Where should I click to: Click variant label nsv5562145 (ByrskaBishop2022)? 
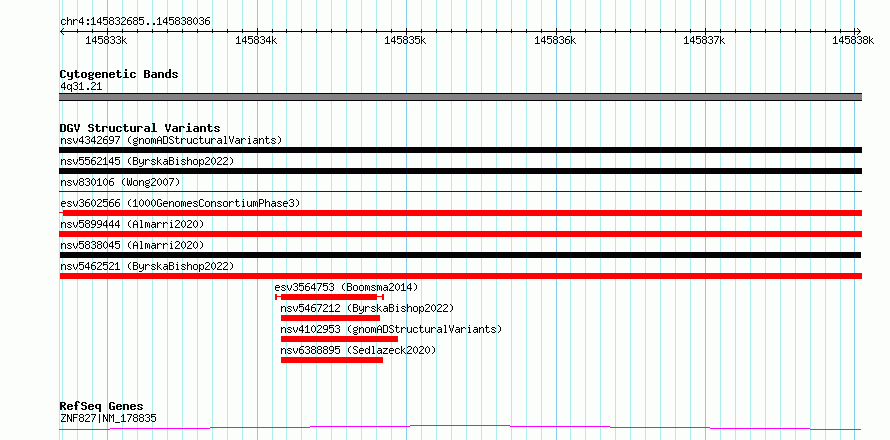(x=147, y=161)
